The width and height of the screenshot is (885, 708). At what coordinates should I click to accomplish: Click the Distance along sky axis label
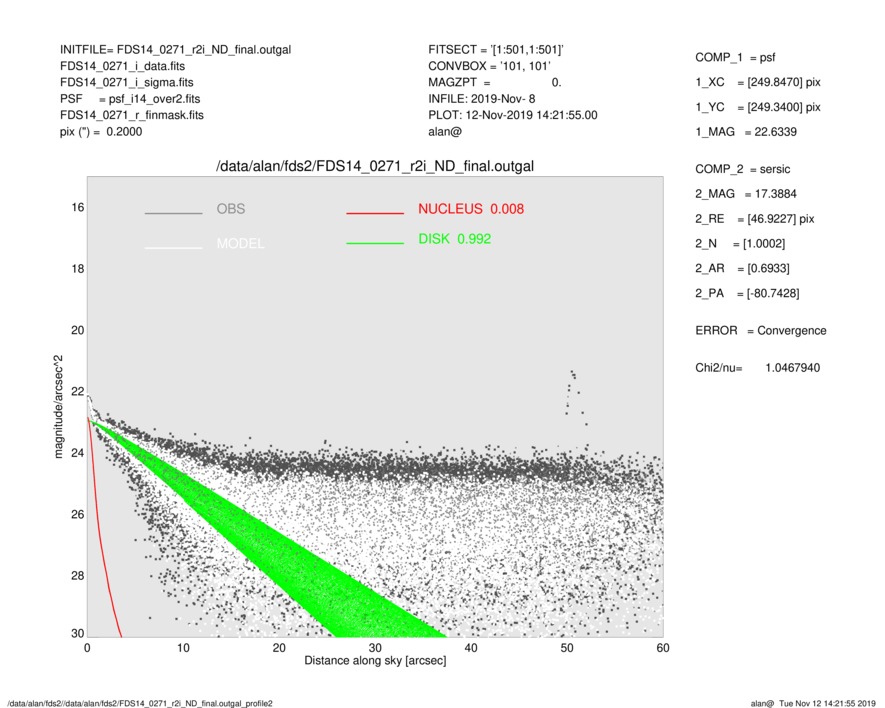[x=375, y=661]
